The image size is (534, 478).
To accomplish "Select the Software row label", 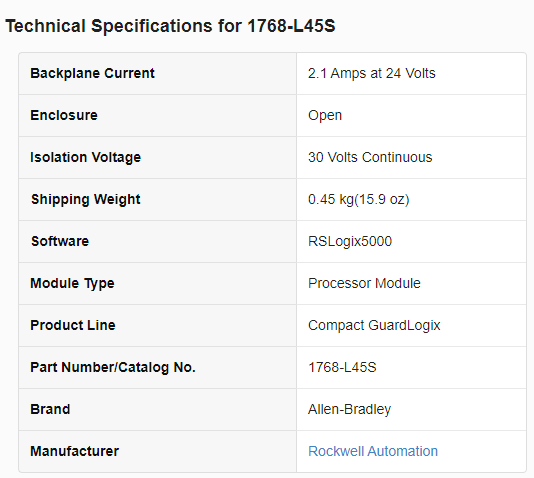I will (x=60, y=241).
